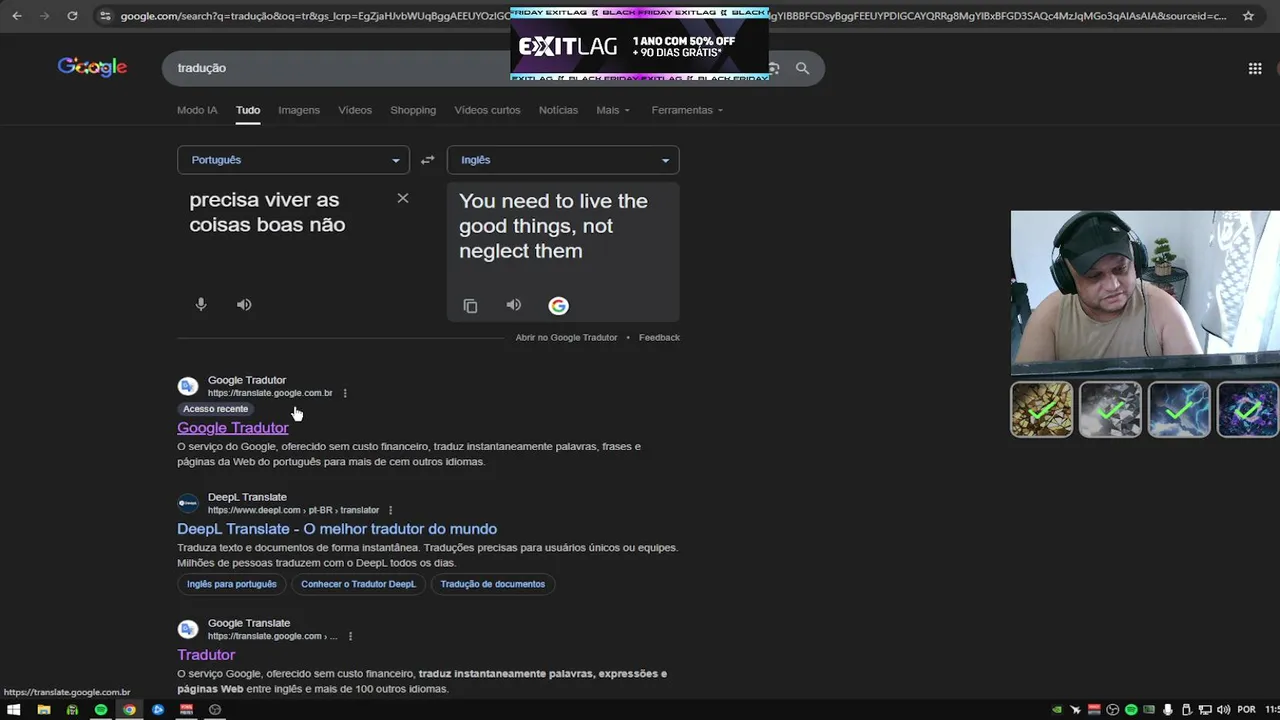1280x720 pixels.
Task: Click the ExitLag Black Friday banner
Action: (x=640, y=44)
